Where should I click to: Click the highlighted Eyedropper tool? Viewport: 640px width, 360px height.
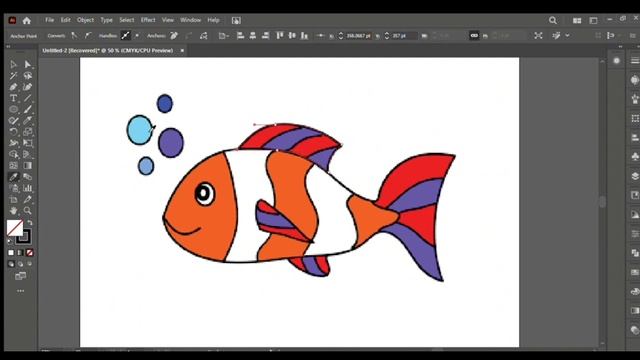click(x=13, y=177)
